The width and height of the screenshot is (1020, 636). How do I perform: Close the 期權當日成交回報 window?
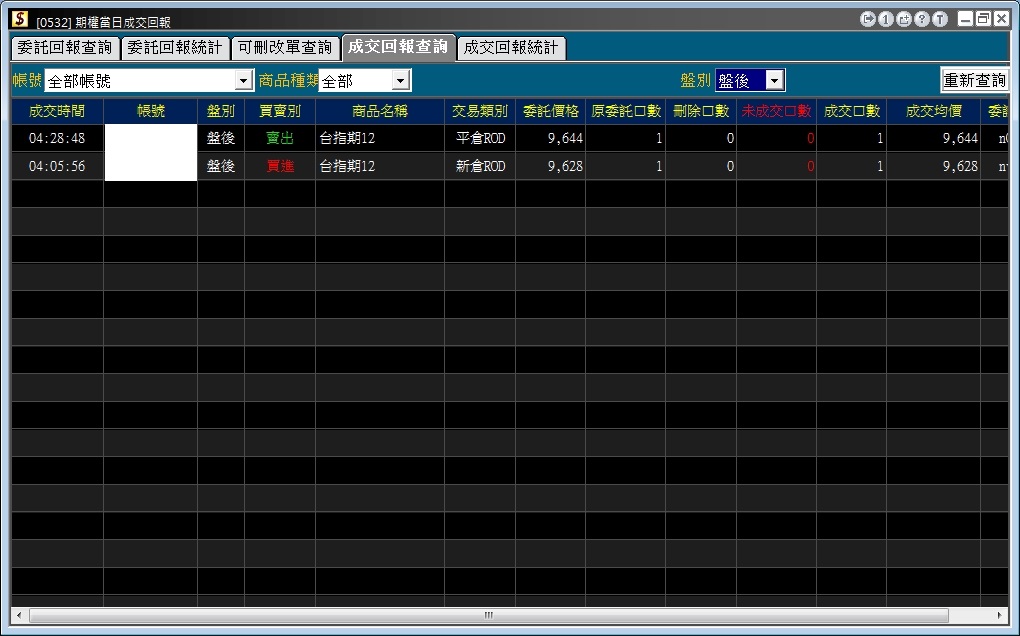pos(1001,20)
